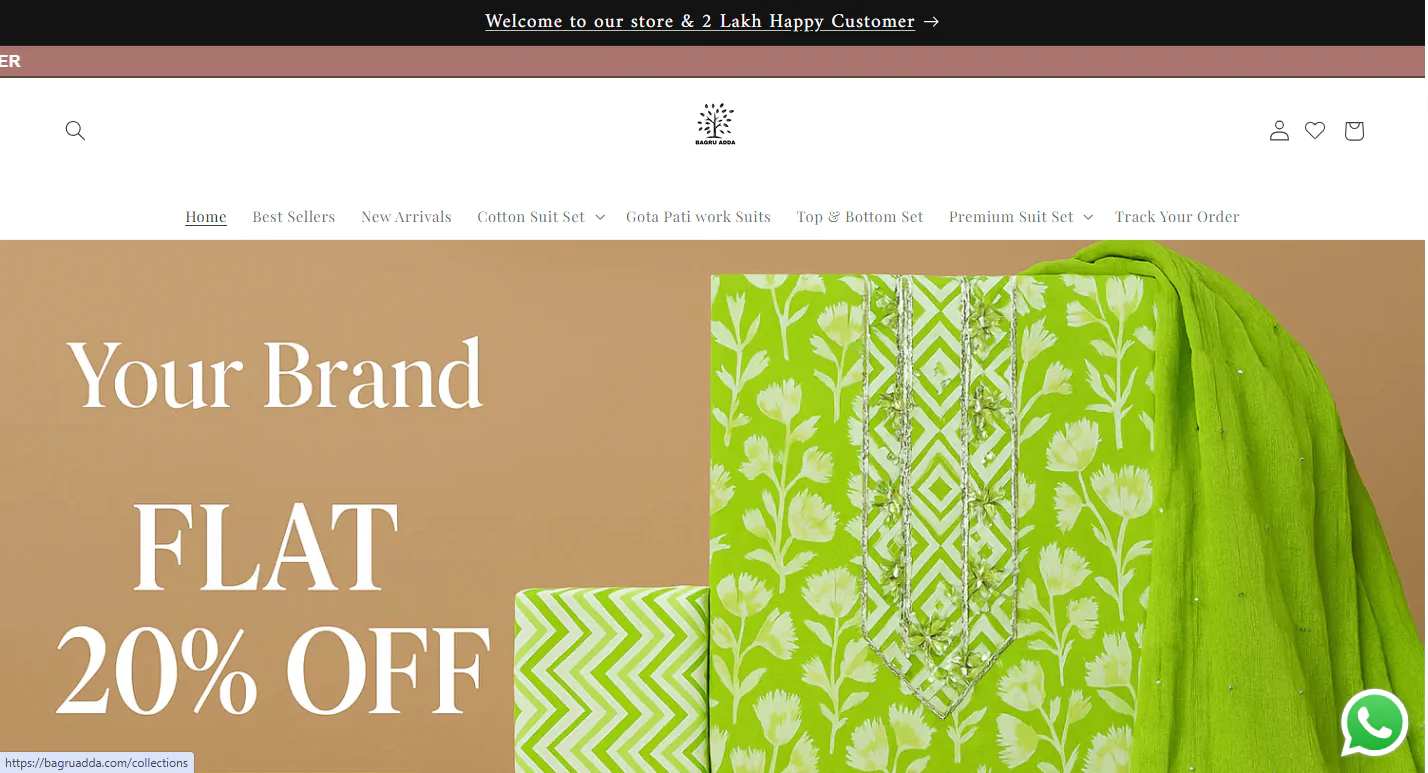Click the Welcome to our store announcement link

tap(700, 22)
